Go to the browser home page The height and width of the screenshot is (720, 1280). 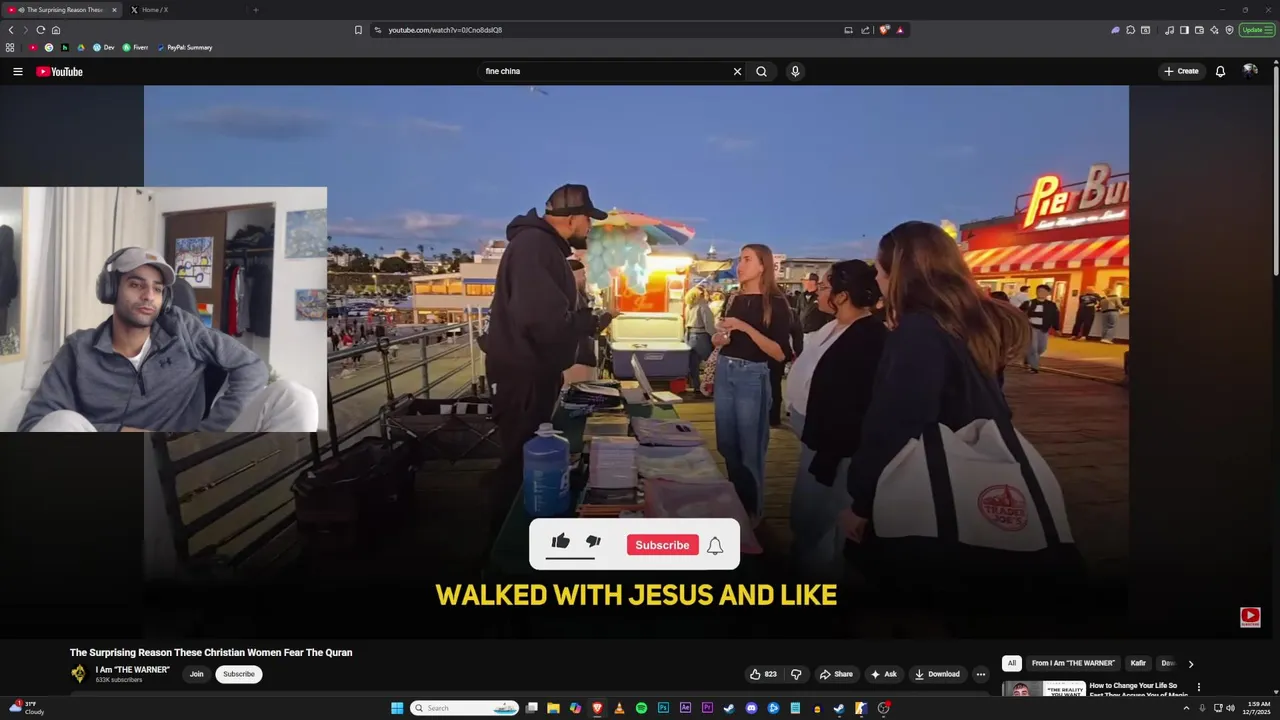[56, 30]
